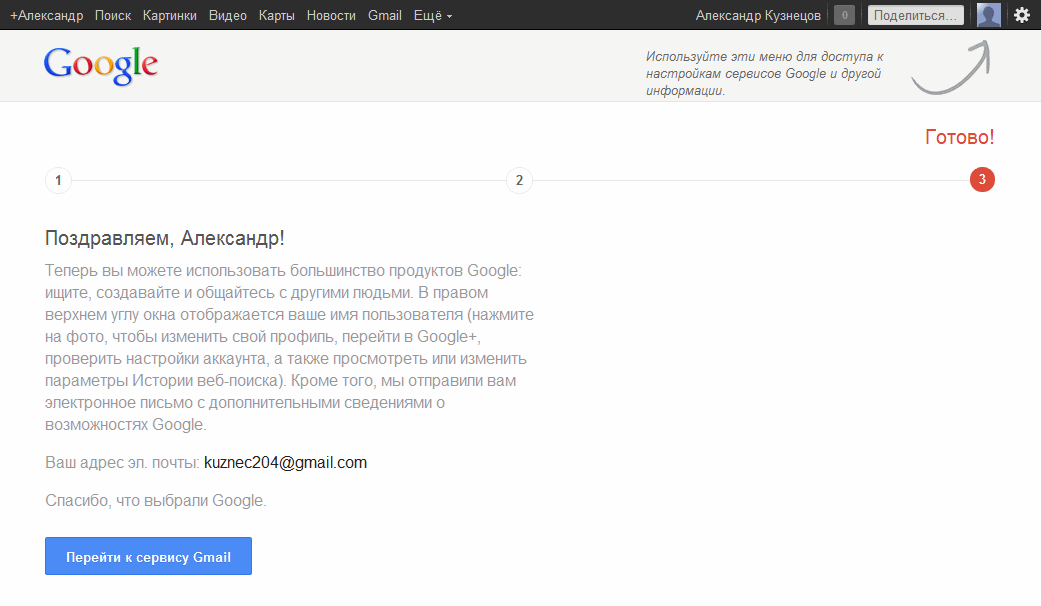Click the Google logo
This screenshot has height=606, width=1041.
101,66
